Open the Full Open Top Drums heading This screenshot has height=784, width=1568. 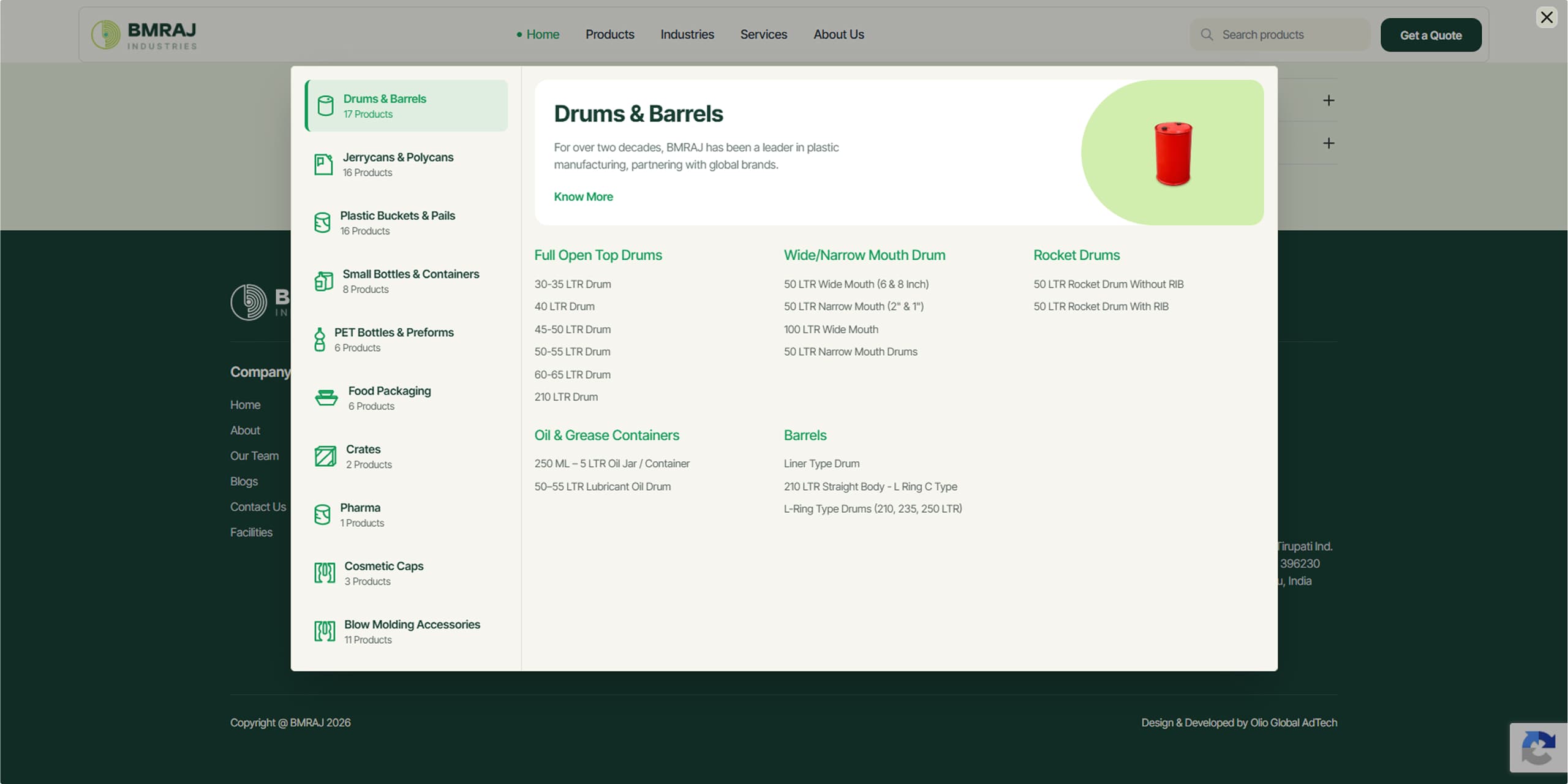coord(598,255)
